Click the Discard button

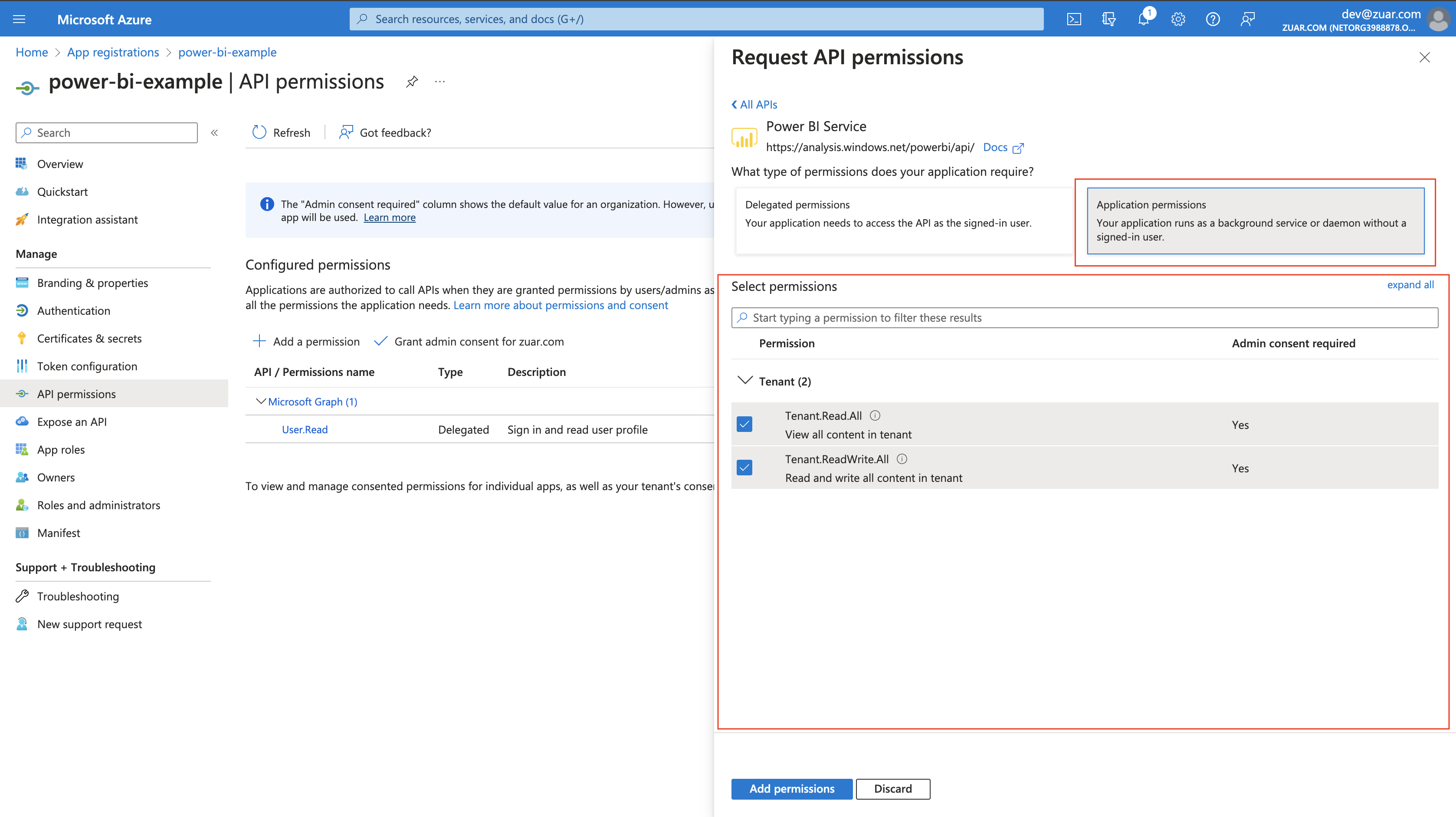coord(893,789)
